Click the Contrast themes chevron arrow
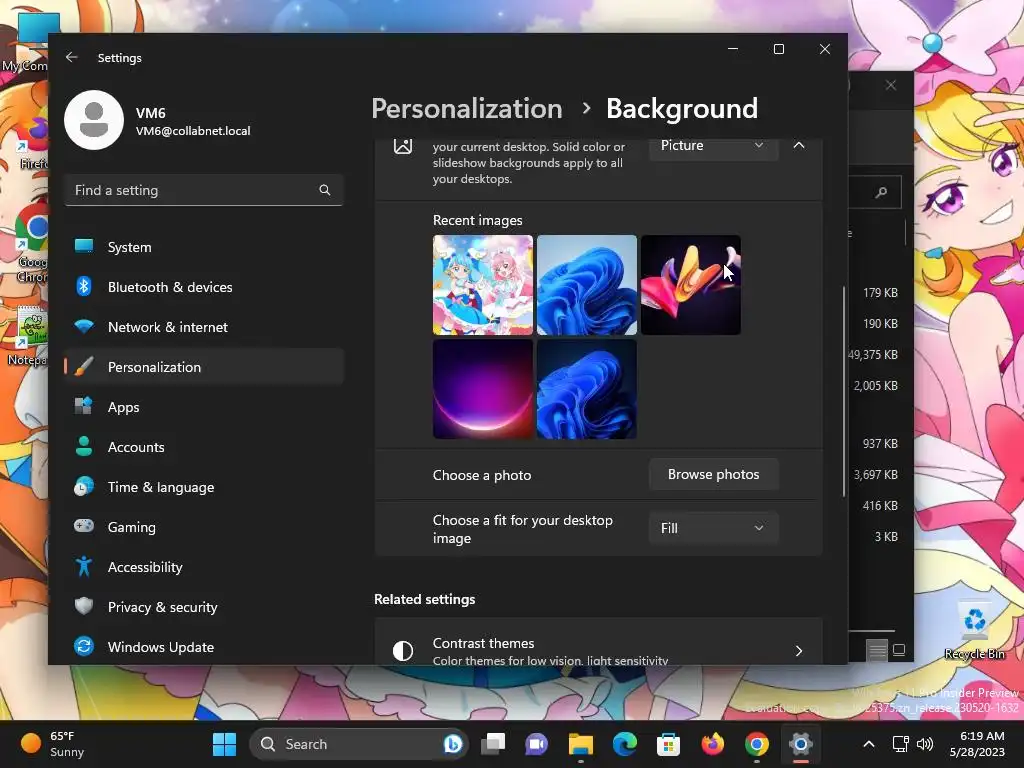Screen dimensions: 1024x768 (799, 650)
